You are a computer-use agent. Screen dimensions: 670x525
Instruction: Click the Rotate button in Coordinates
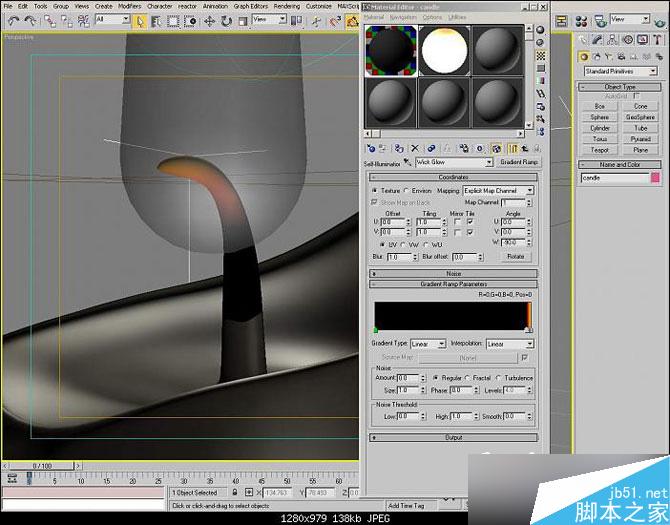pos(515,256)
